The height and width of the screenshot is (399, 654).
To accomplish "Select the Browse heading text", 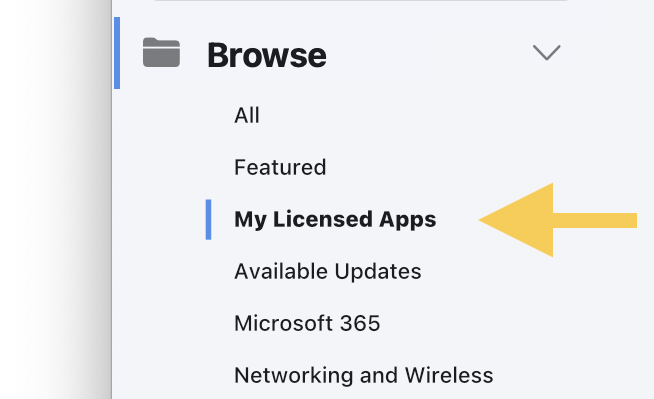I will pyautogui.click(x=267, y=55).
